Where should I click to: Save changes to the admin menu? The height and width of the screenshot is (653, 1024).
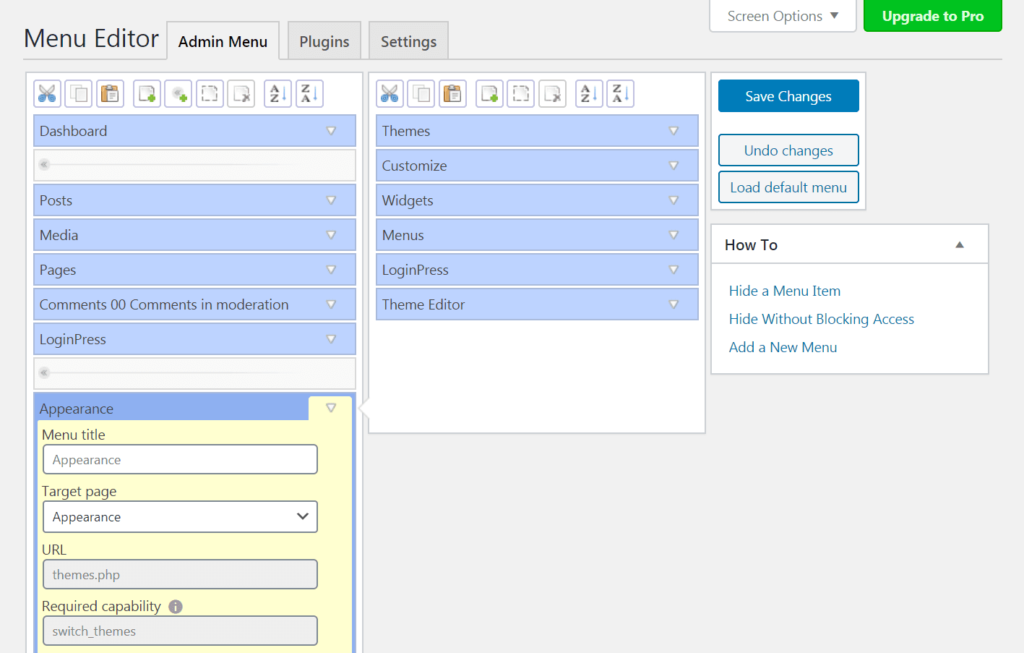pyautogui.click(x=788, y=95)
